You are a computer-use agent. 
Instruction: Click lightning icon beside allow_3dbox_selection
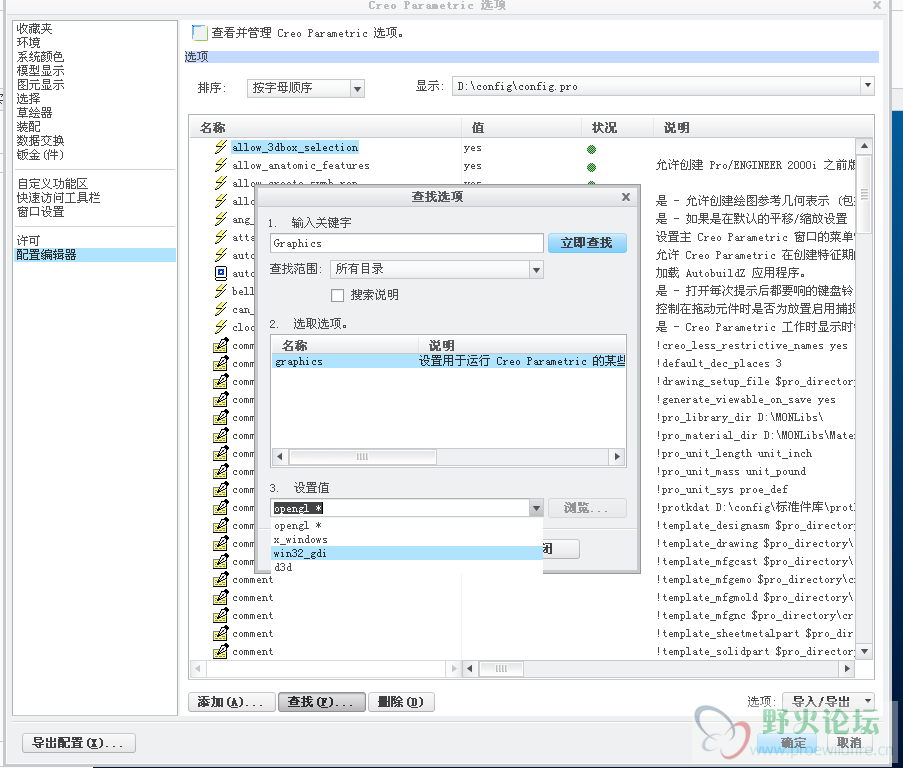(x=221, y=147)
